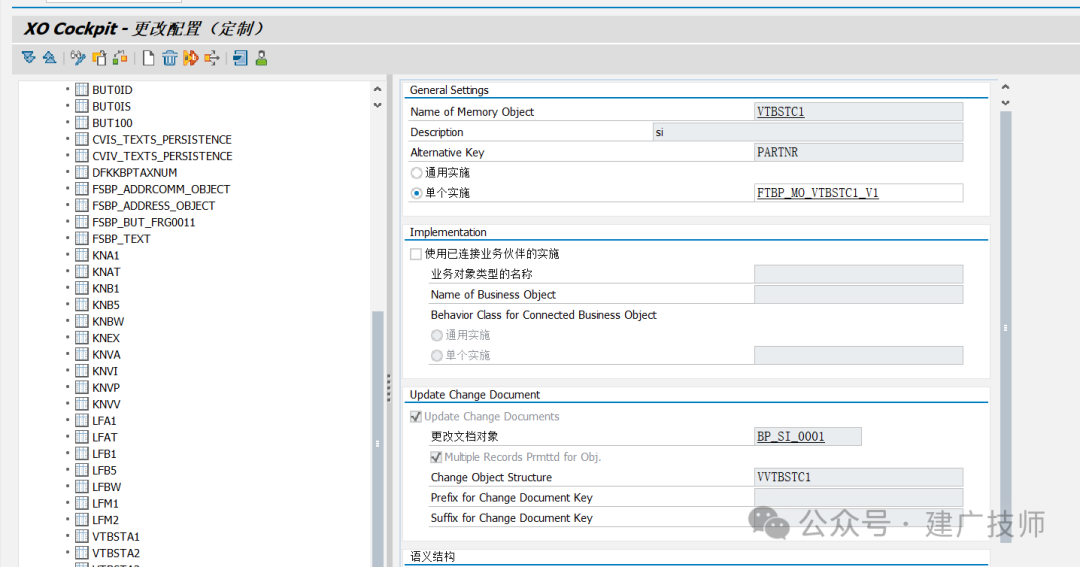This screenshot has width=1080, height=567.
Task: Select LFB1 tree node
Action: coord(104,453)
